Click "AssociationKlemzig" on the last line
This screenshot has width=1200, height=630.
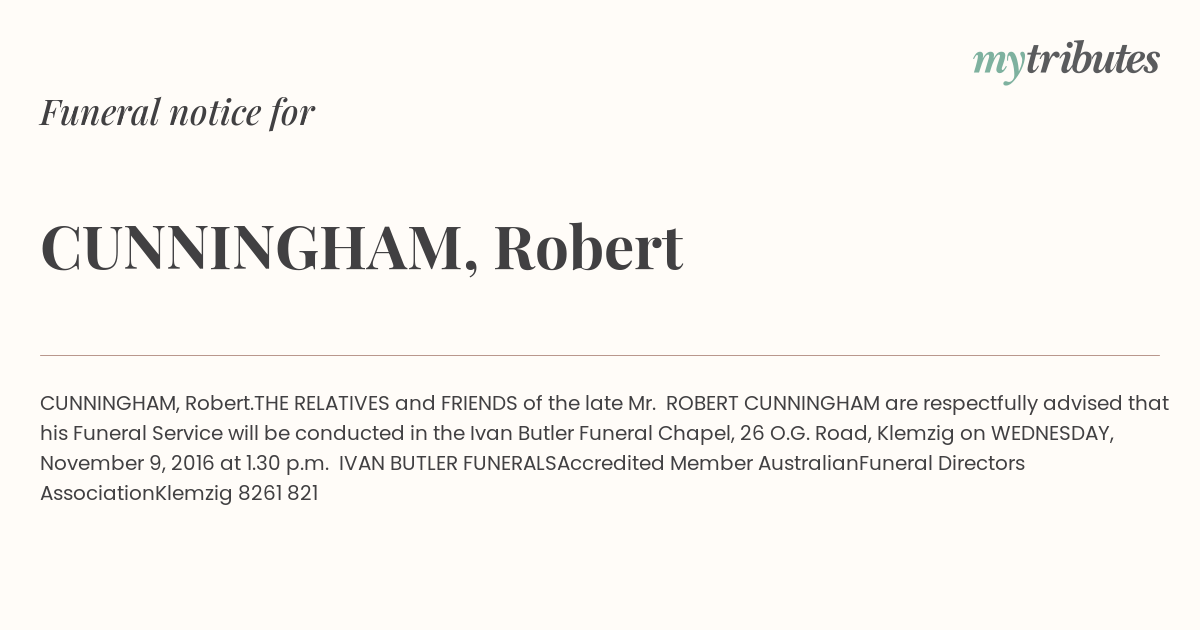[x=136, y=494]
